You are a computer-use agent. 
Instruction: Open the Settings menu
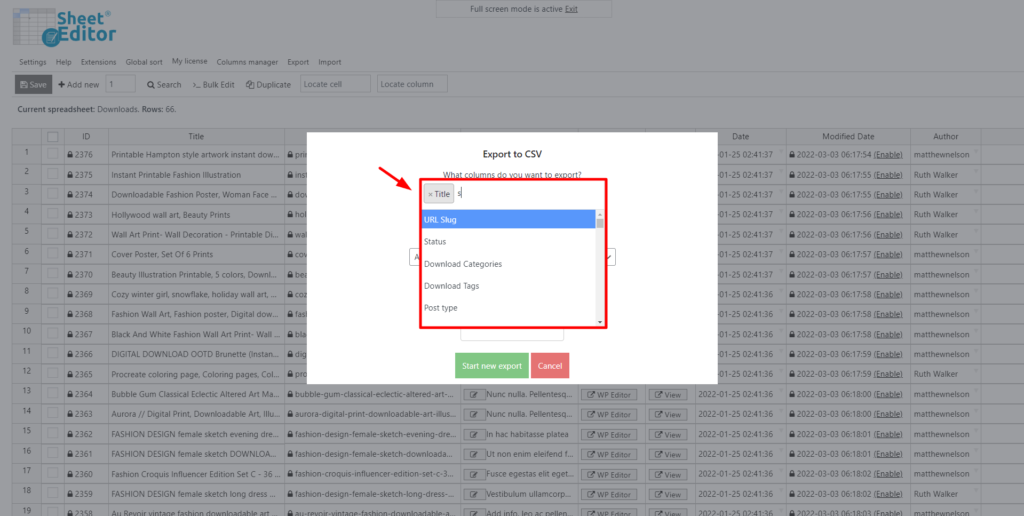tap(33, 62)
